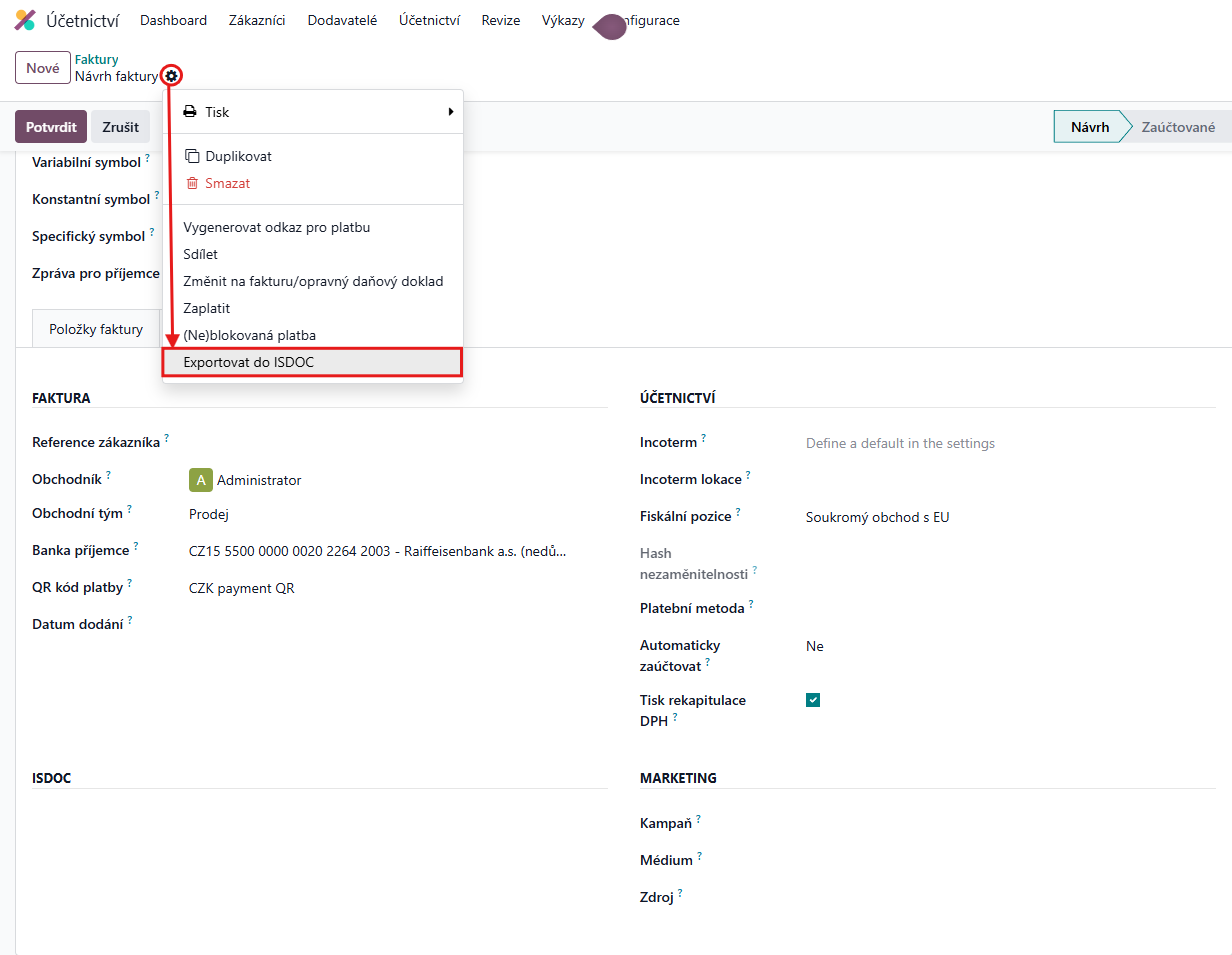Show help tooltip for Incoterm
The image size is (1232, 955).
click(x=704, y=438)
